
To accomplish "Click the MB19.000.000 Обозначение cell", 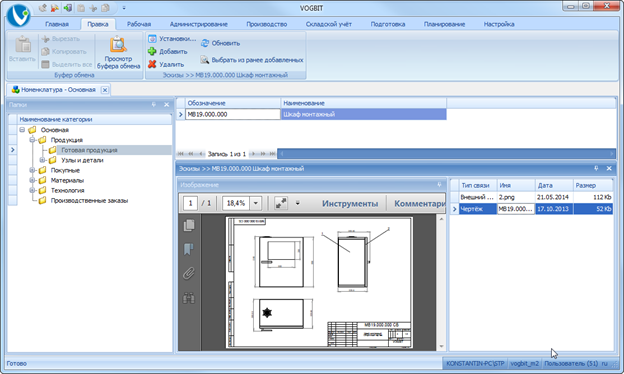I will tap(233, 114).
